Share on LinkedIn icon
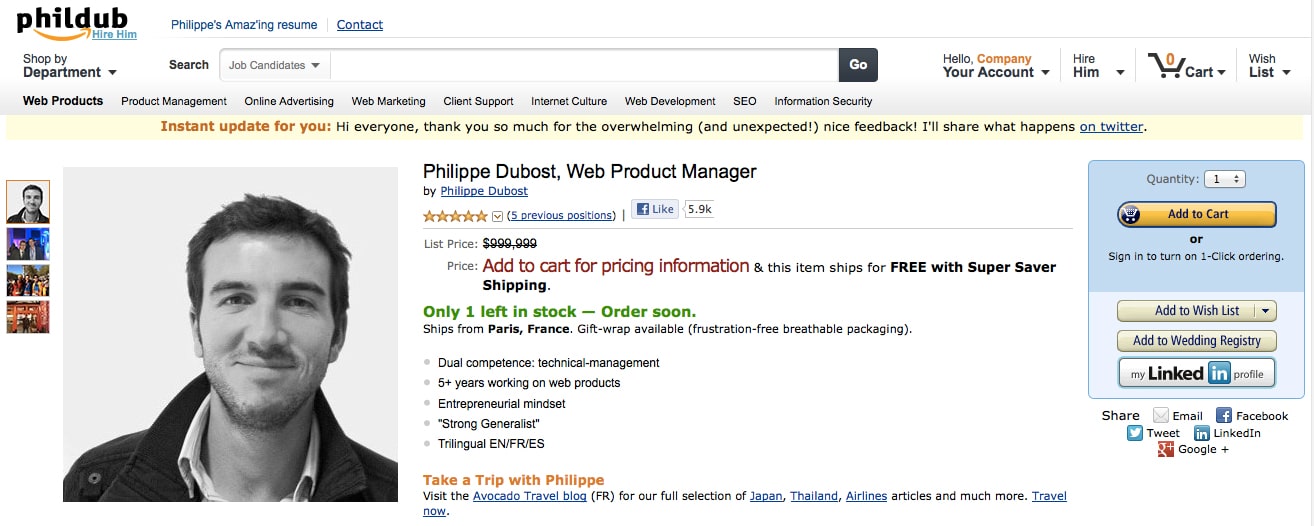This screenshot has height=526, width=1314. (x=1202, y=433)
